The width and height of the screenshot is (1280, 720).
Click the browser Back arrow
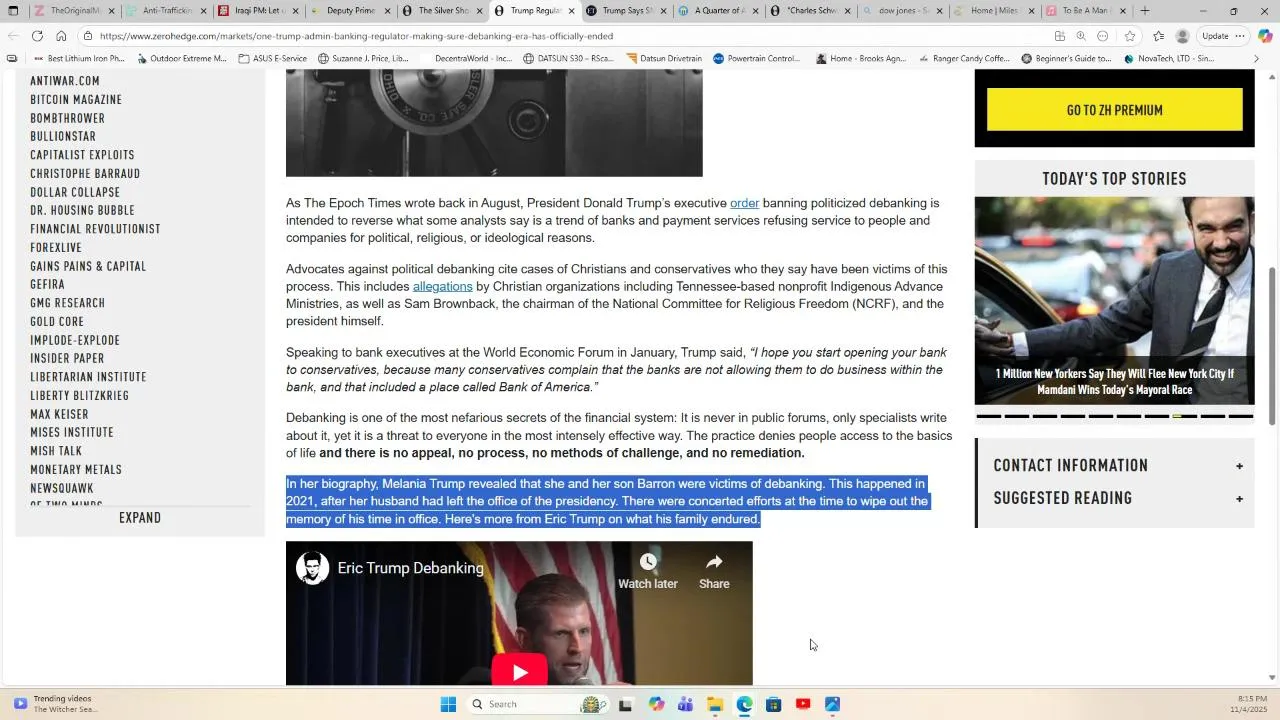pos(12,36)
